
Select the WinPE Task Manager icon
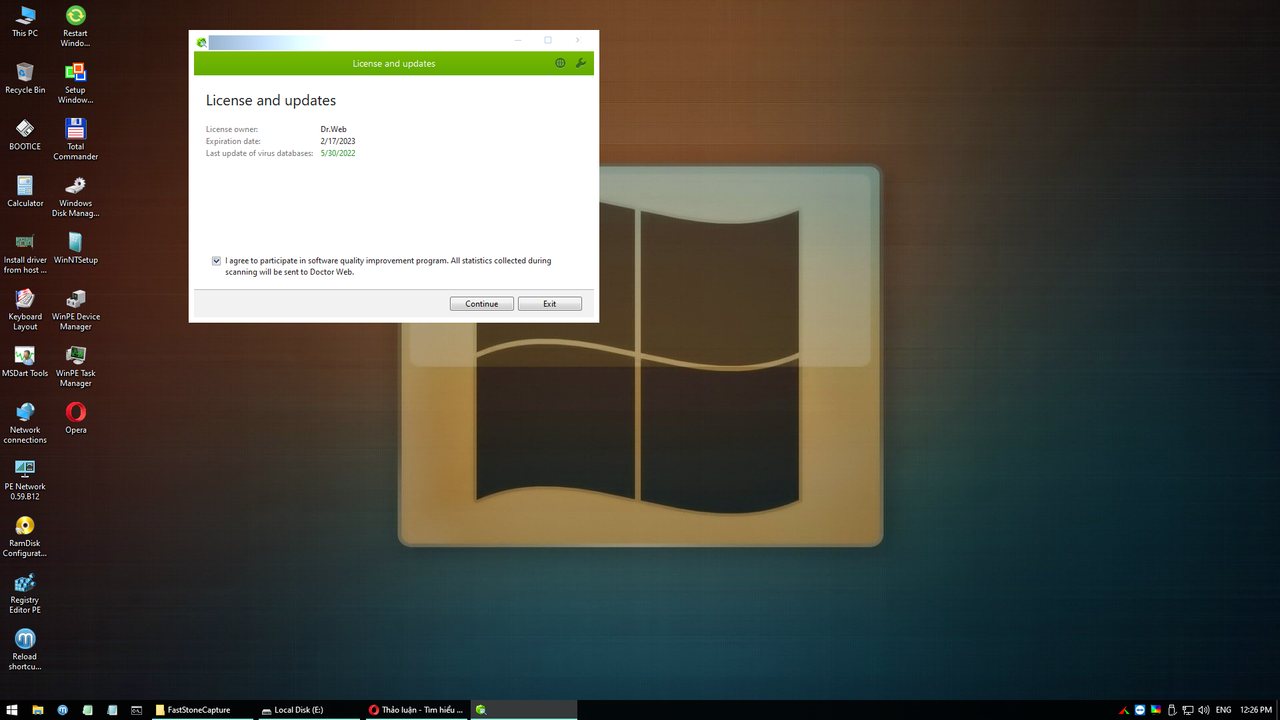point(75,367)
